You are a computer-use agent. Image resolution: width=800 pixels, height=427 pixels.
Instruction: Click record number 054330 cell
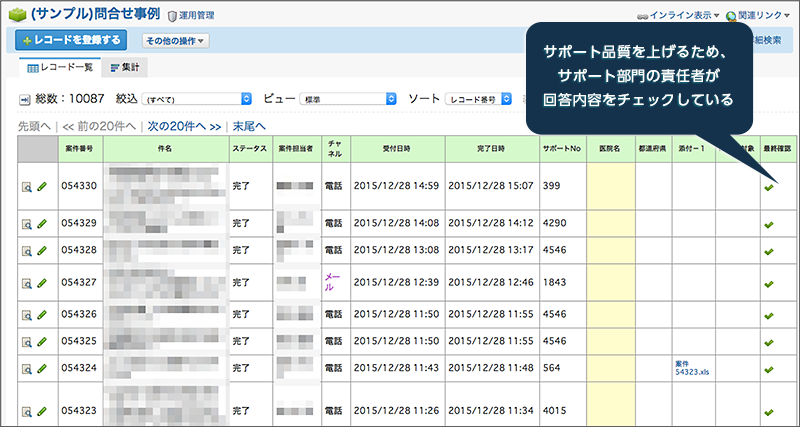(x=79, y=186)
